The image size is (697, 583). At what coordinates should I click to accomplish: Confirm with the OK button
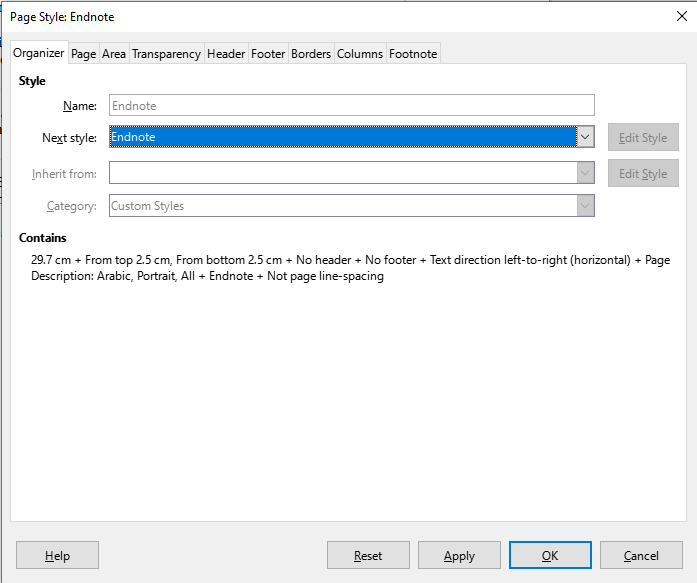coord(550,555)
